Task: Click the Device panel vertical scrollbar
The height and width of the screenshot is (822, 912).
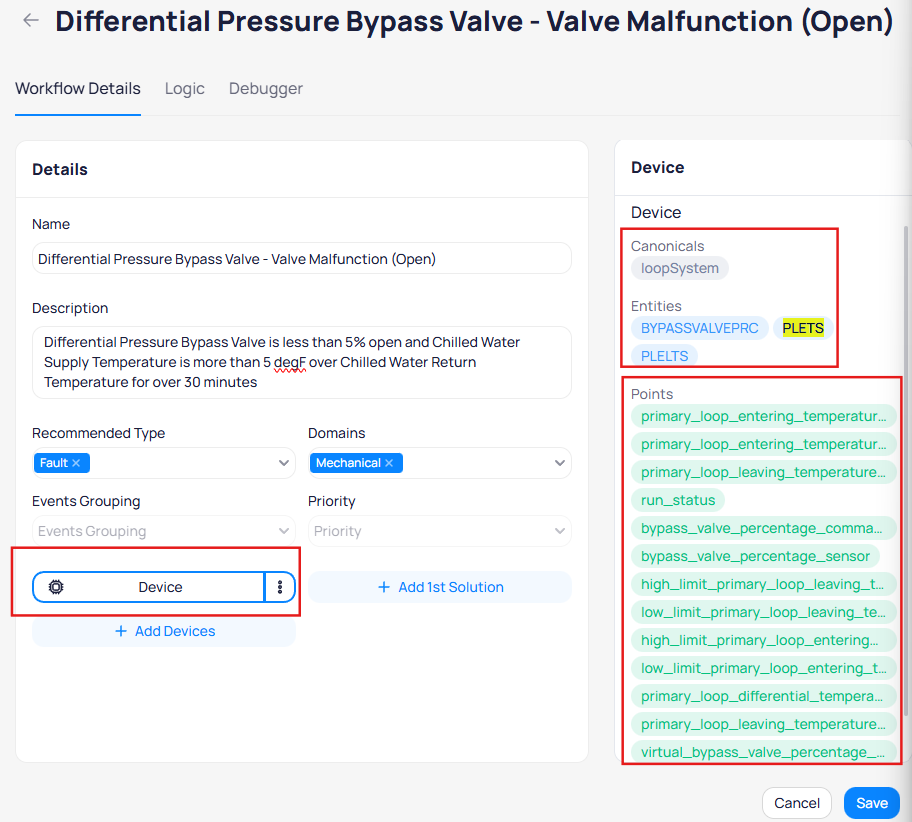Action: (x=907, y=470)
